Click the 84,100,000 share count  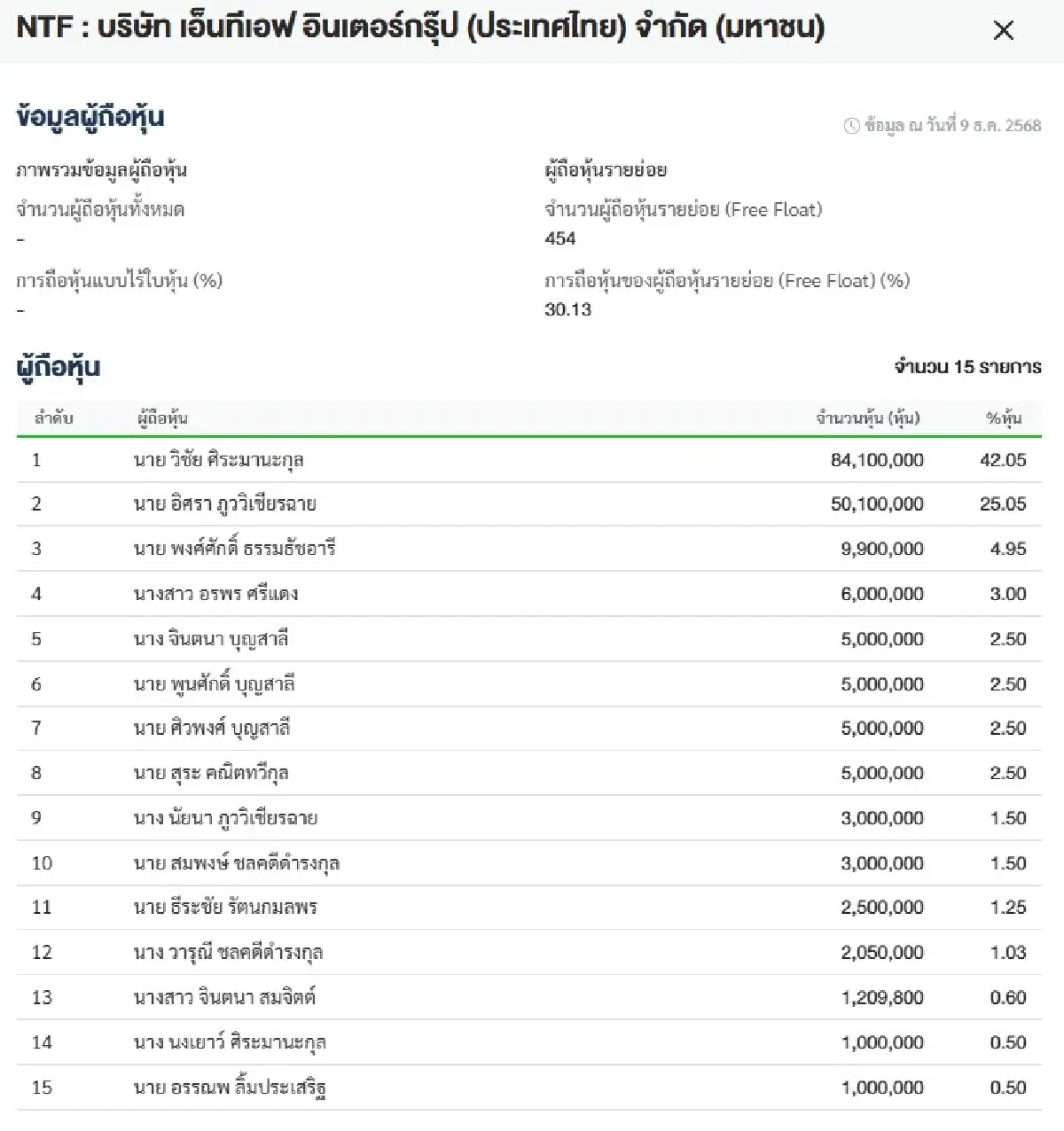click(877, 460)
